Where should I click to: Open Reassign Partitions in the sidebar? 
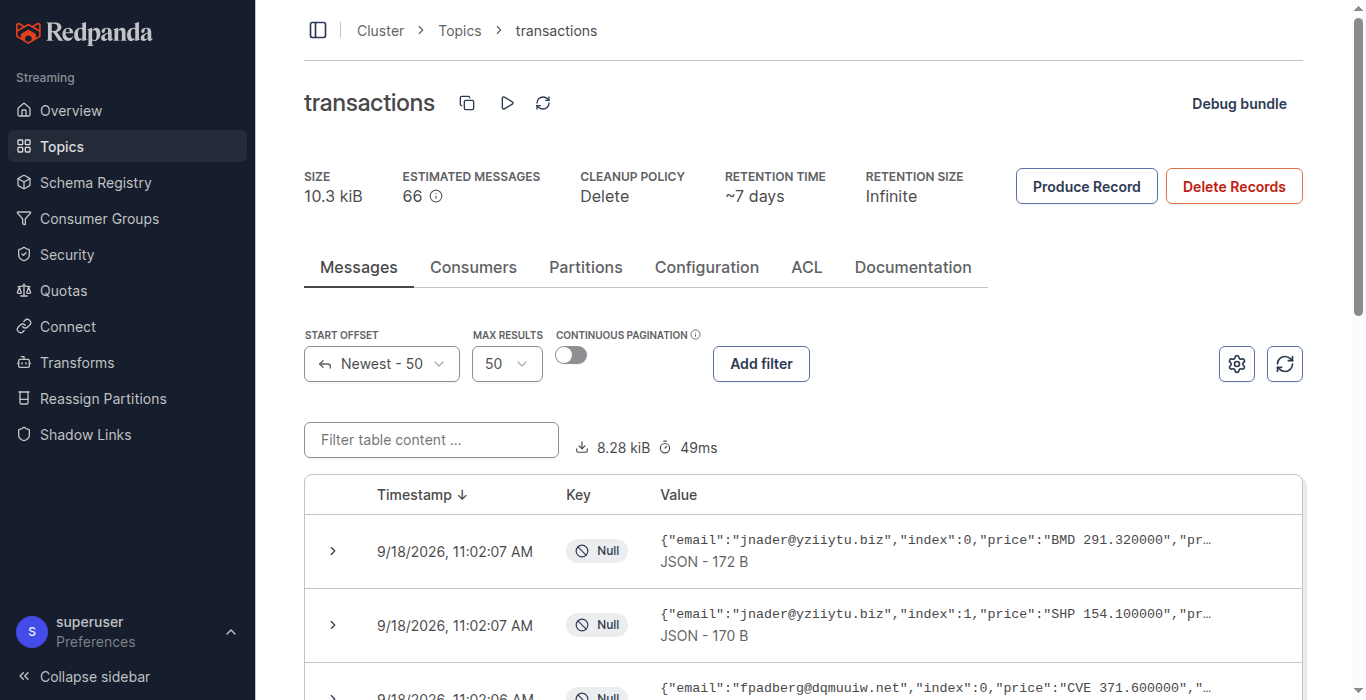tap(127, 398)
